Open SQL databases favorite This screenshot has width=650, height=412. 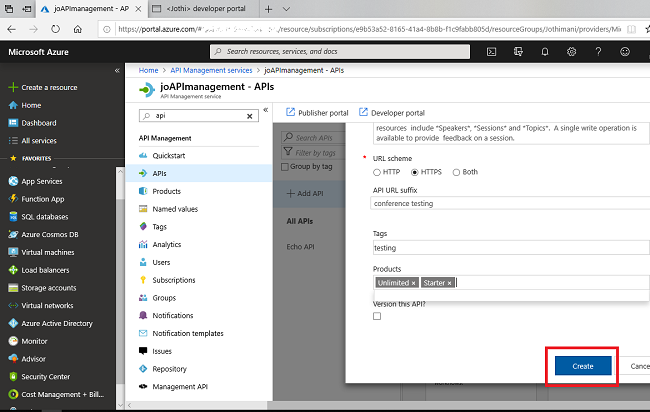pyautogui.click(x=38, y=217)
